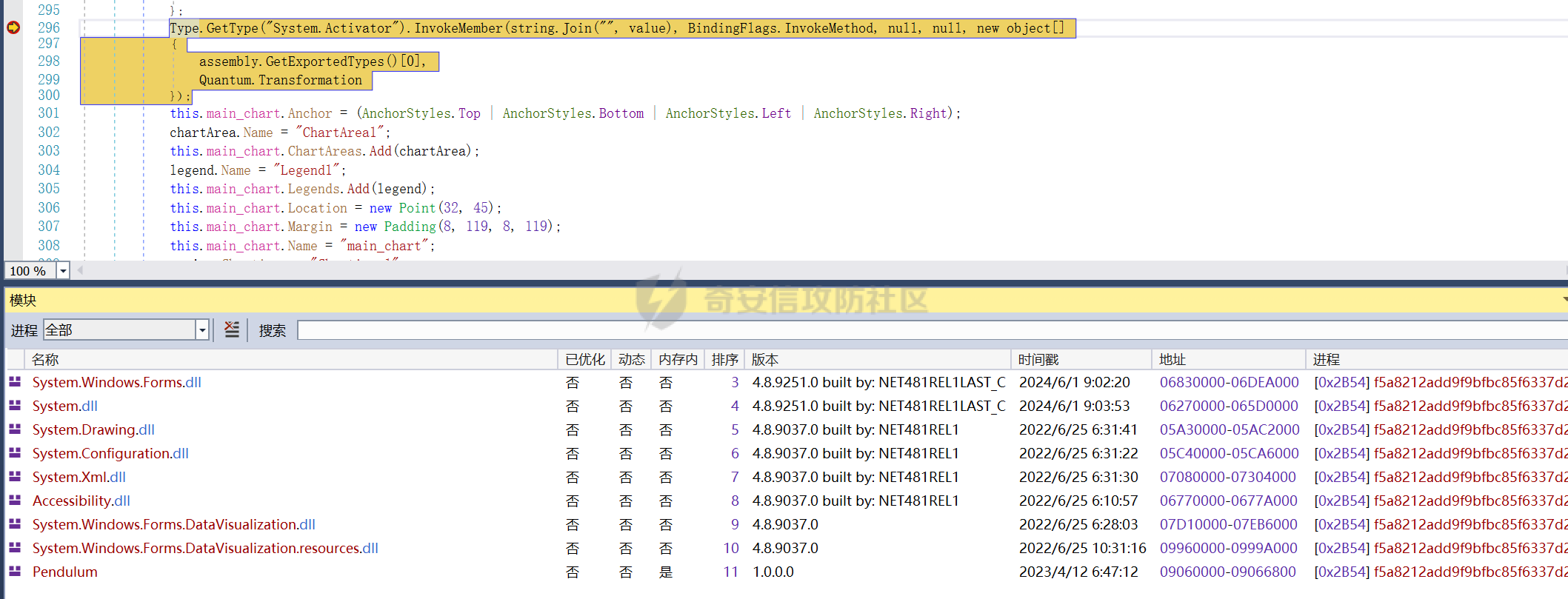Sort by the 排序 column header
This screenshot has height=599, width=1568.
coord(724,359)
